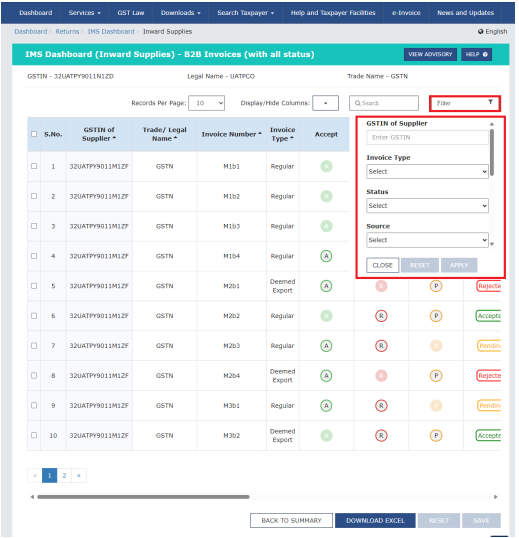The image size is (519, 538).
Task: Tick the checkbox for row 6 invoice M2b2
Action: 34,315
